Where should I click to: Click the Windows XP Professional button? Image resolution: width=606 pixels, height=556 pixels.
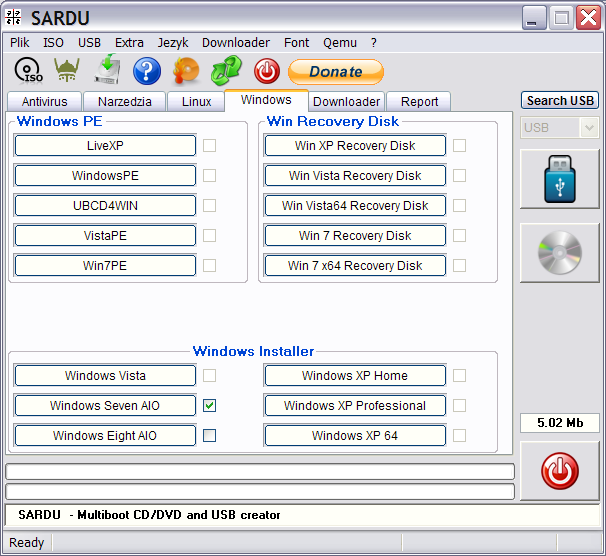coord(355,406)
